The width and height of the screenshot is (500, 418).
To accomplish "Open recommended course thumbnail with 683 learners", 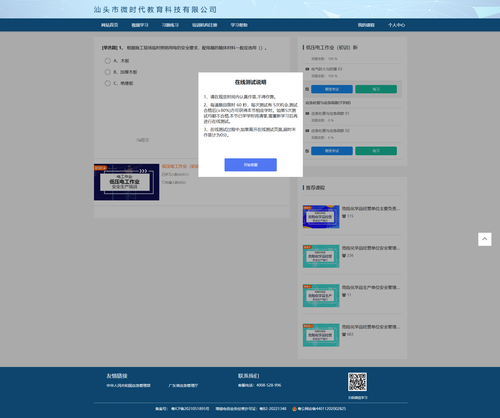I will pos(321,335).
